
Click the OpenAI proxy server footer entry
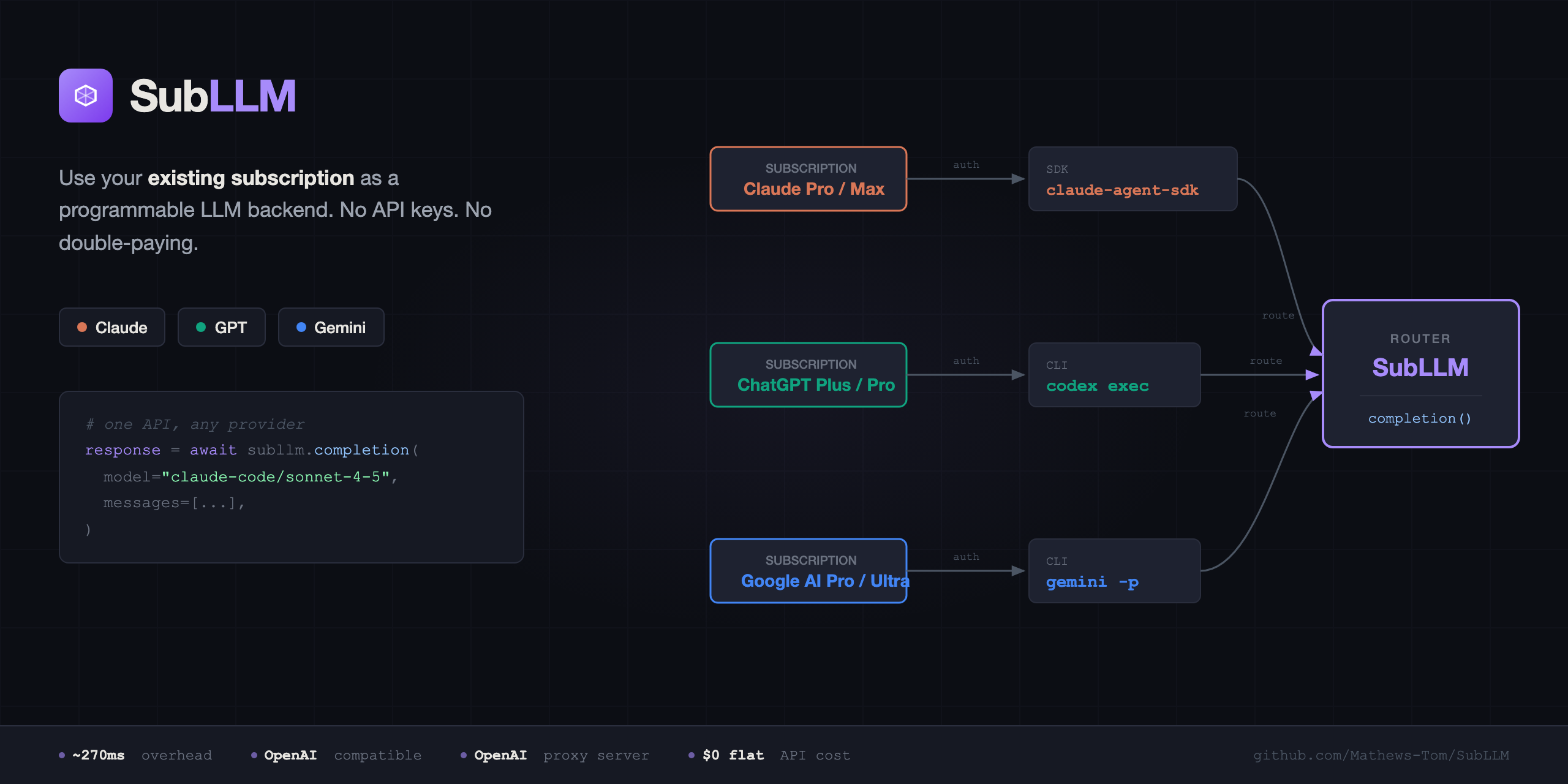point(555,755)
